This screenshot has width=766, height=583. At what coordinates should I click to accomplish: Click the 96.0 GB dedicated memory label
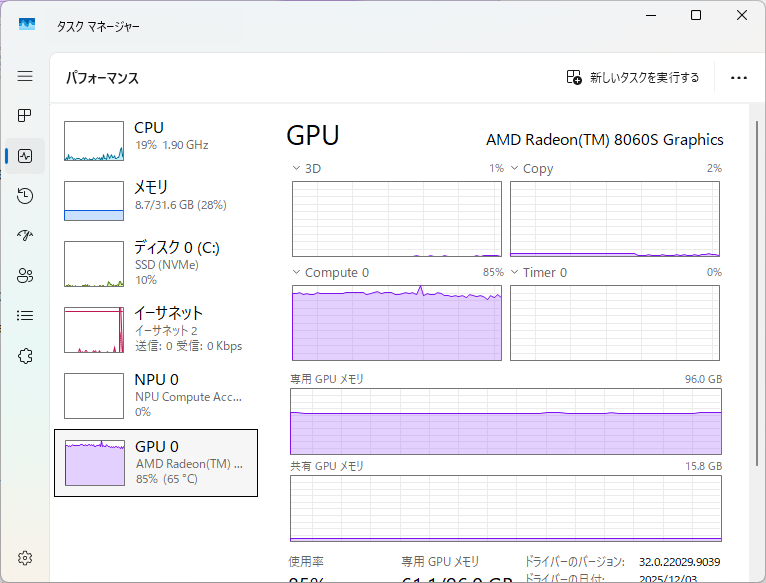coord(703,379)
